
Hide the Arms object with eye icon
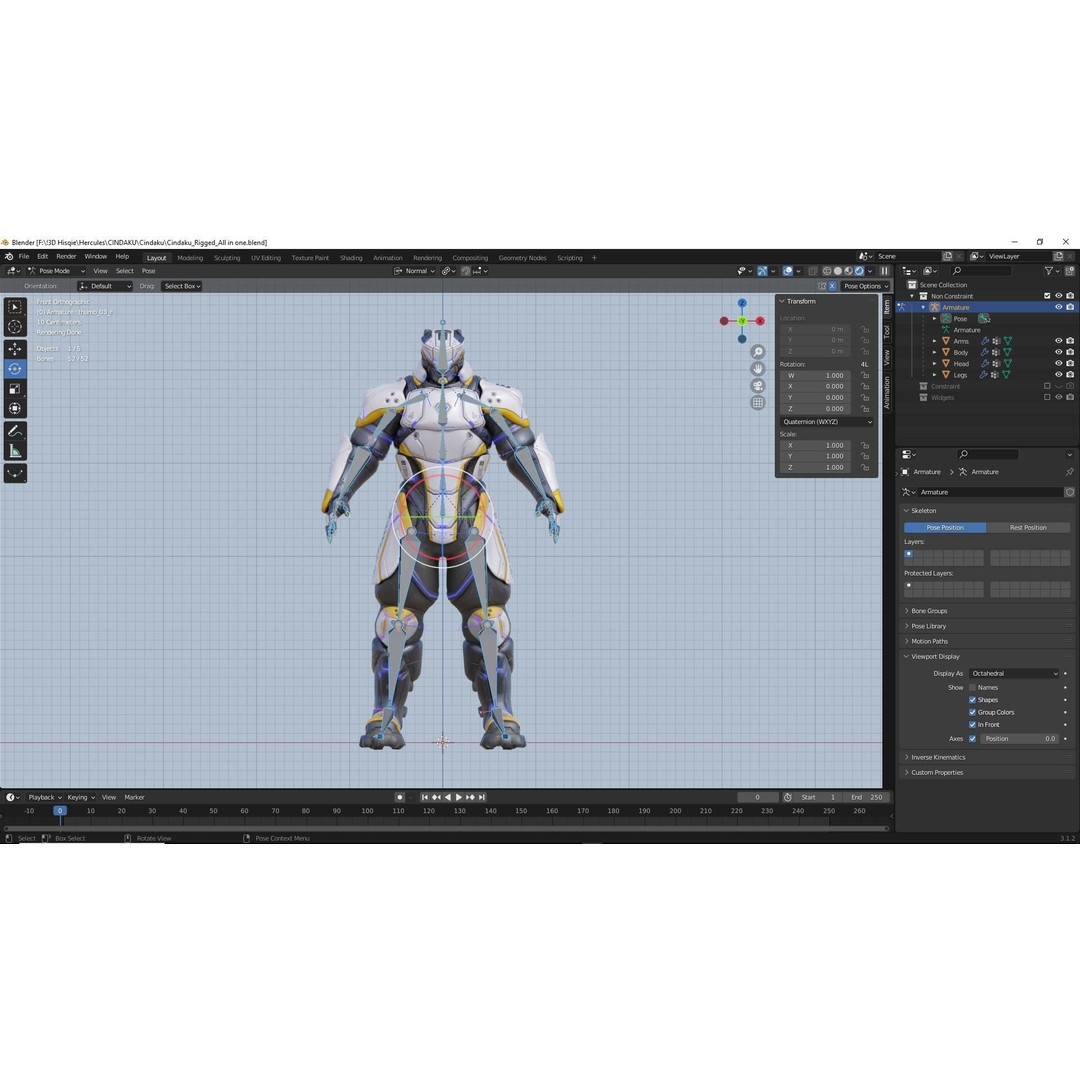pos(1059,341)
